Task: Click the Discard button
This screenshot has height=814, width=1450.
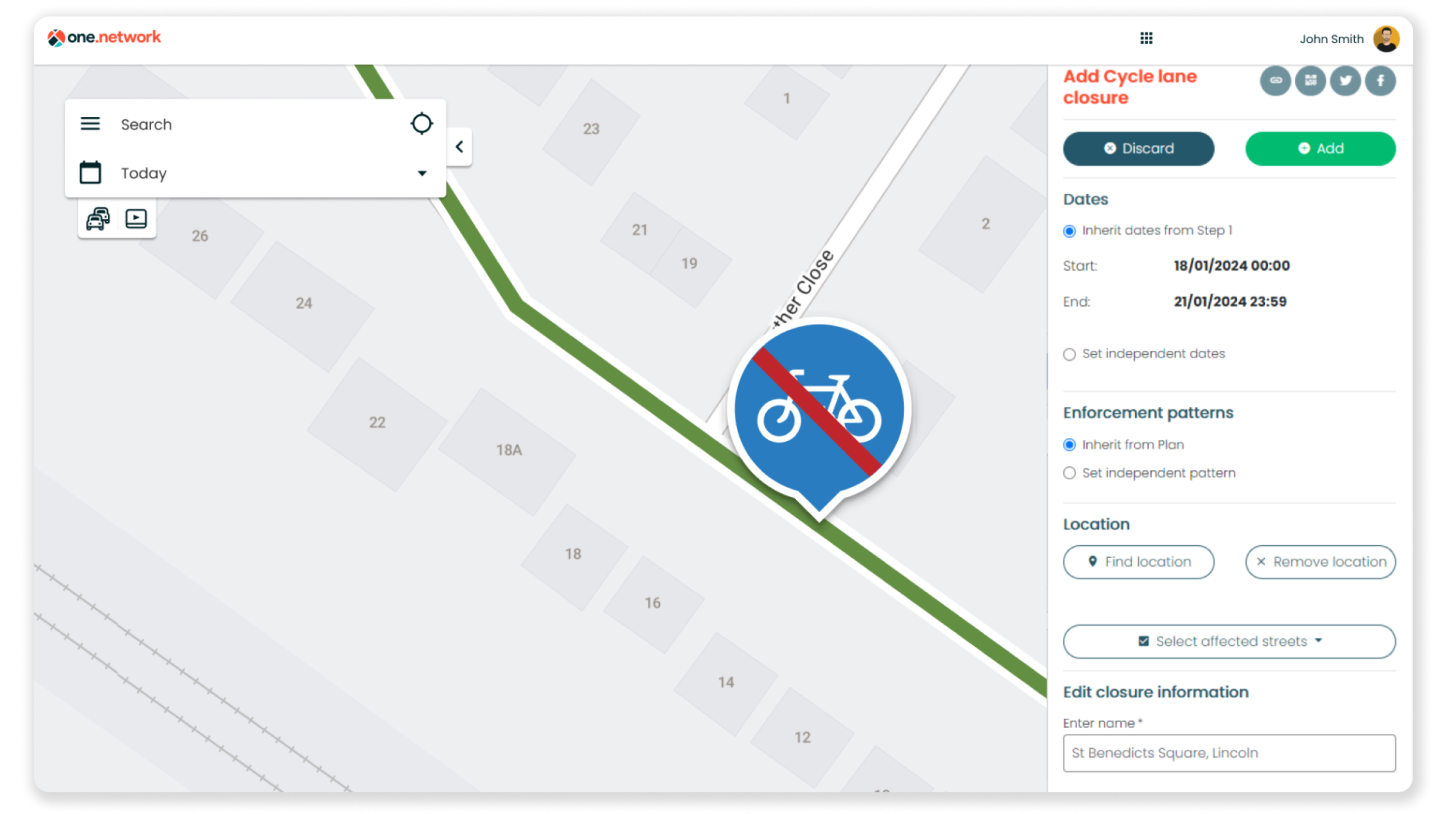Action: point(1138,148)
